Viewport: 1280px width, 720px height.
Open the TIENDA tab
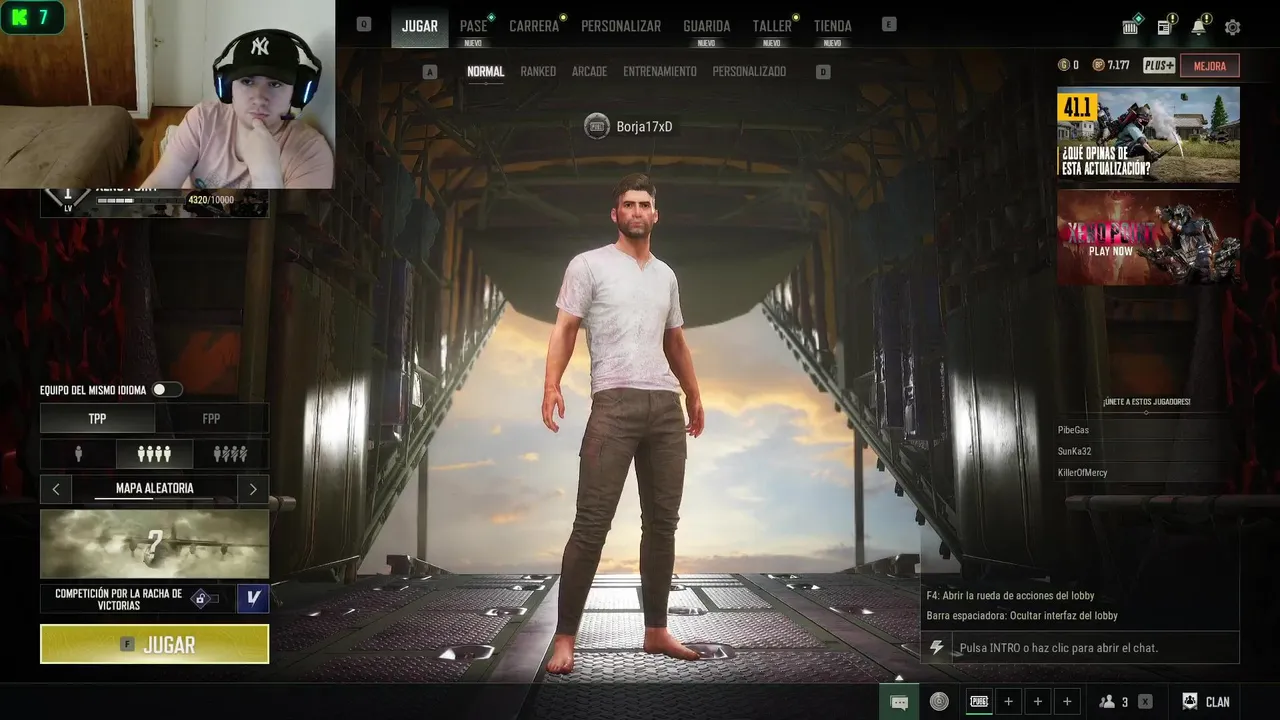click(833, 27)
